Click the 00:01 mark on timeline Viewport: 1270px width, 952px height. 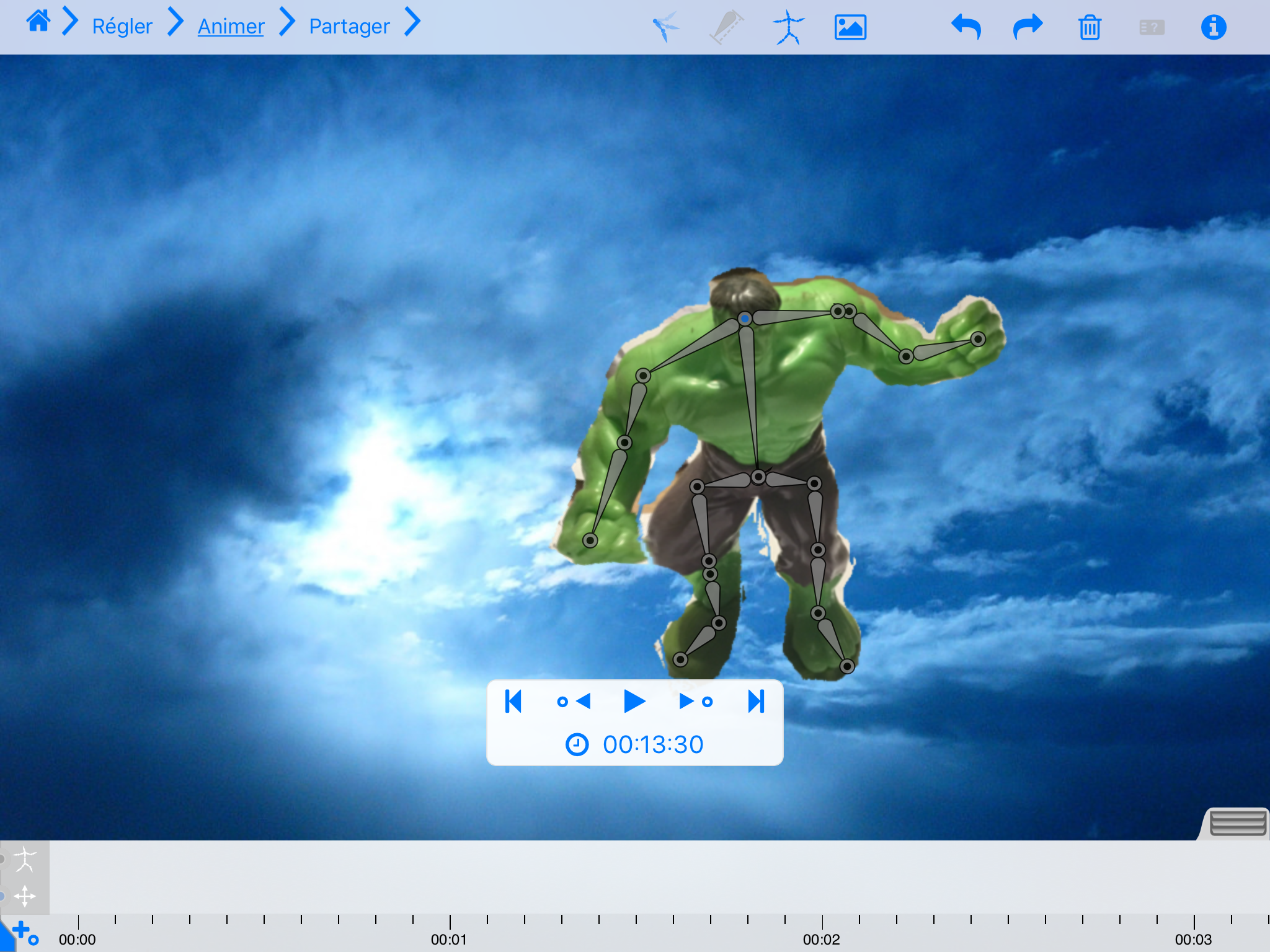coord(449,940)
